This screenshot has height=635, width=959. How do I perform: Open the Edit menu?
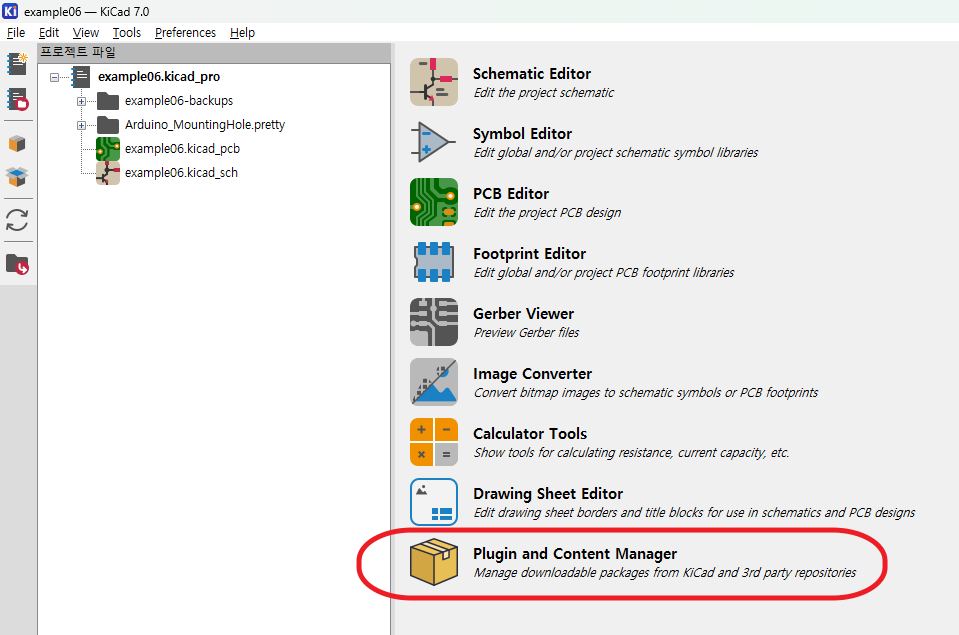point(49,32)
